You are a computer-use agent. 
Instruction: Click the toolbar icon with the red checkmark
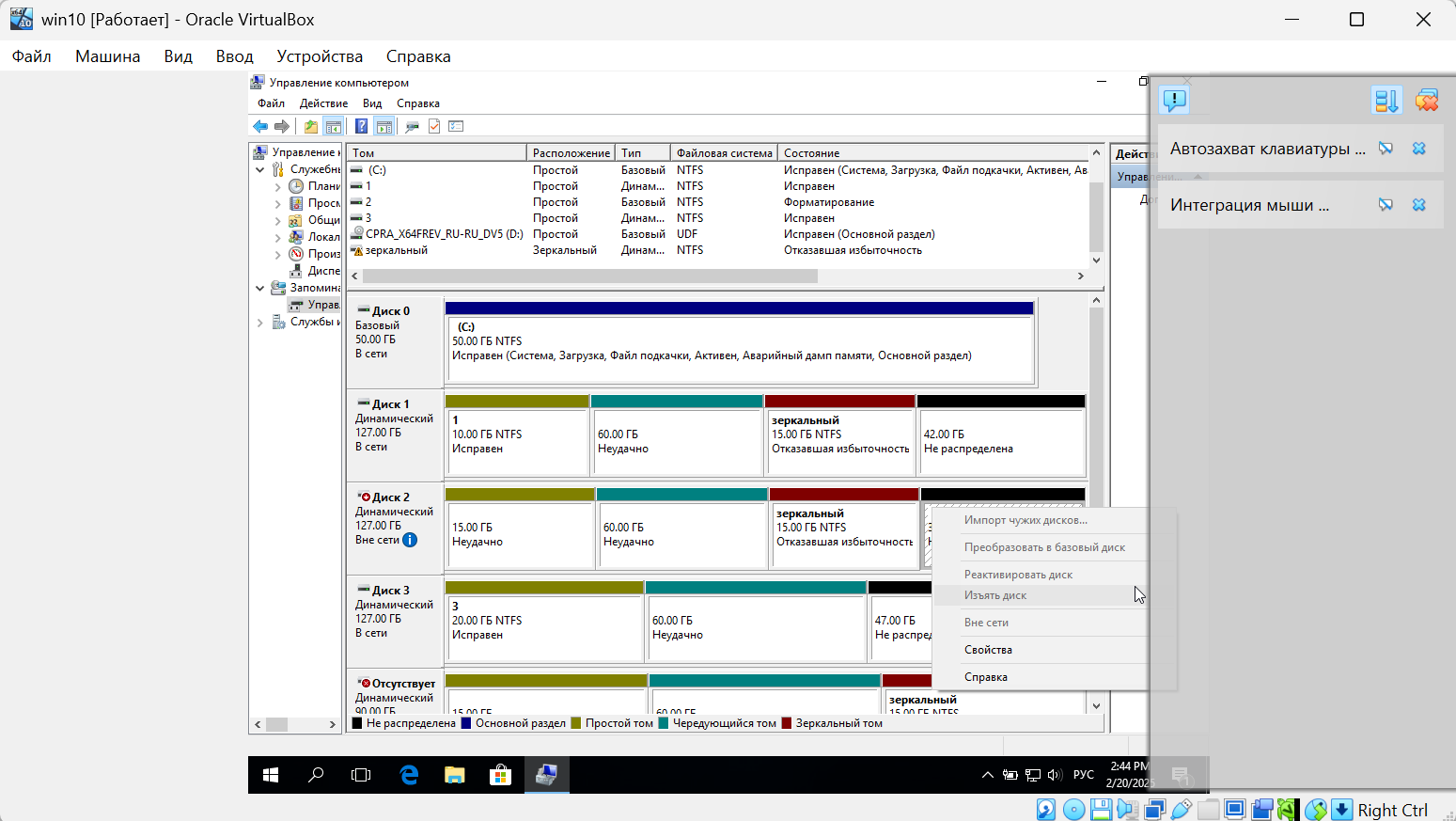tap(434, 126)
